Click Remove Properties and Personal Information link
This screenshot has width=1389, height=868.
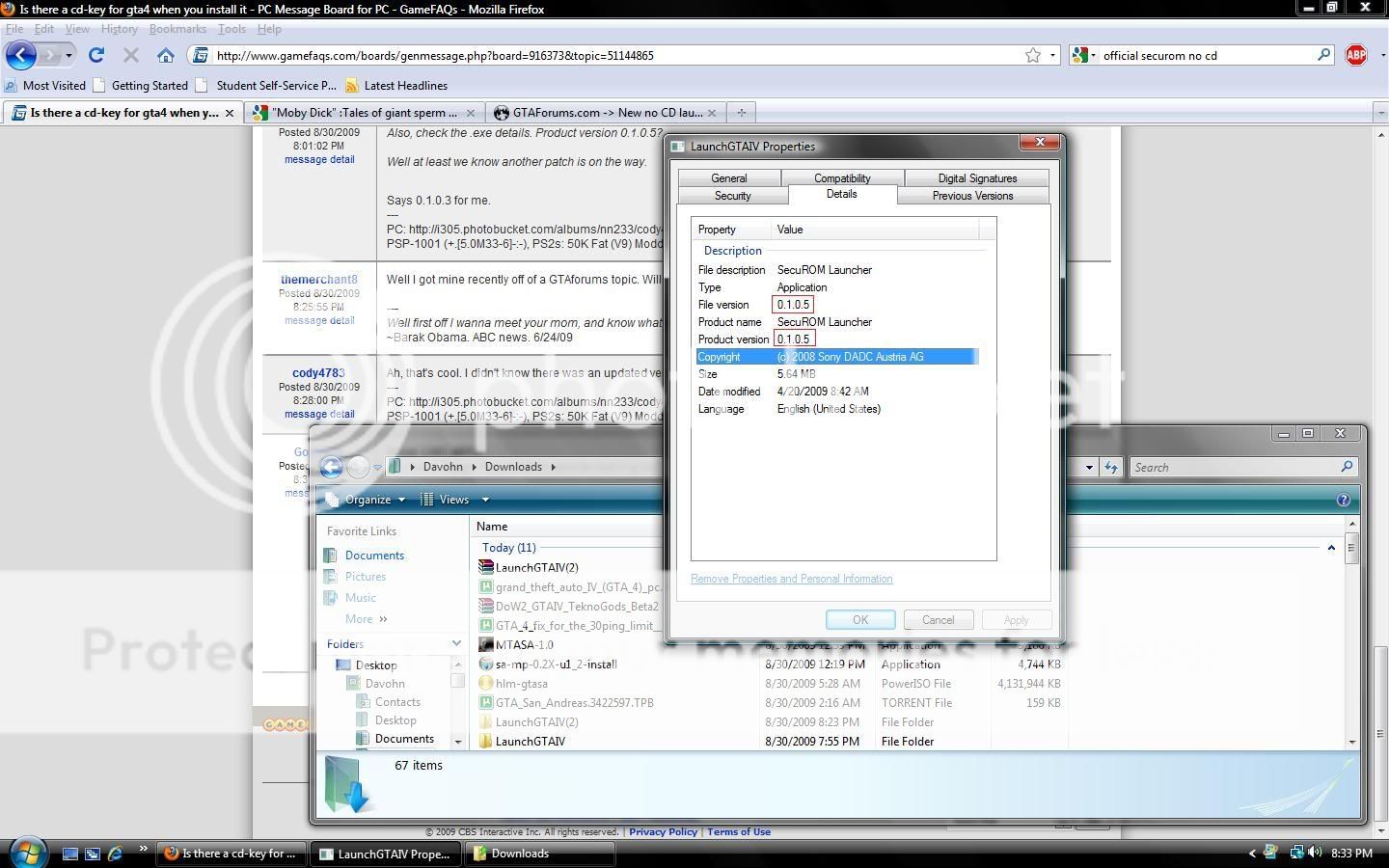pyautogui.click(x=791, y=579)
